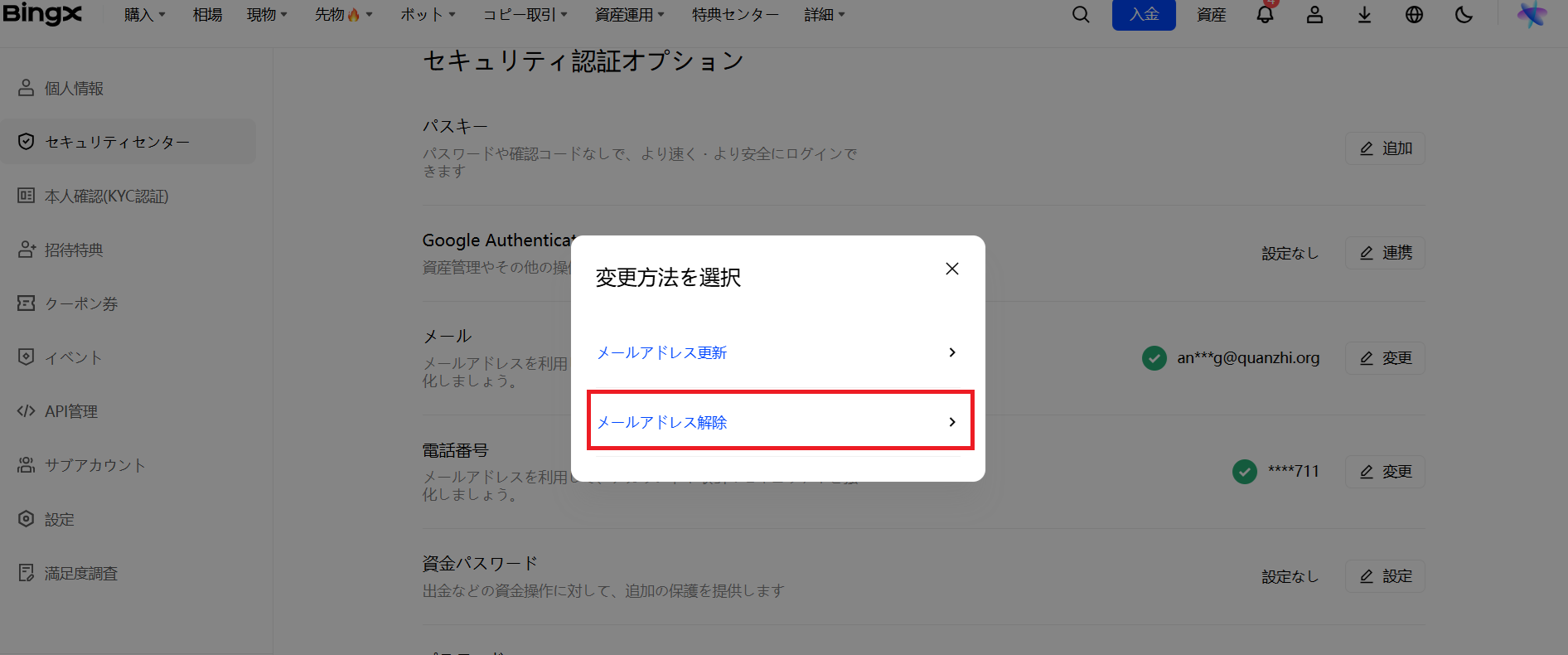Expand the 資産運用 dropdown menu

pos(630,15)
